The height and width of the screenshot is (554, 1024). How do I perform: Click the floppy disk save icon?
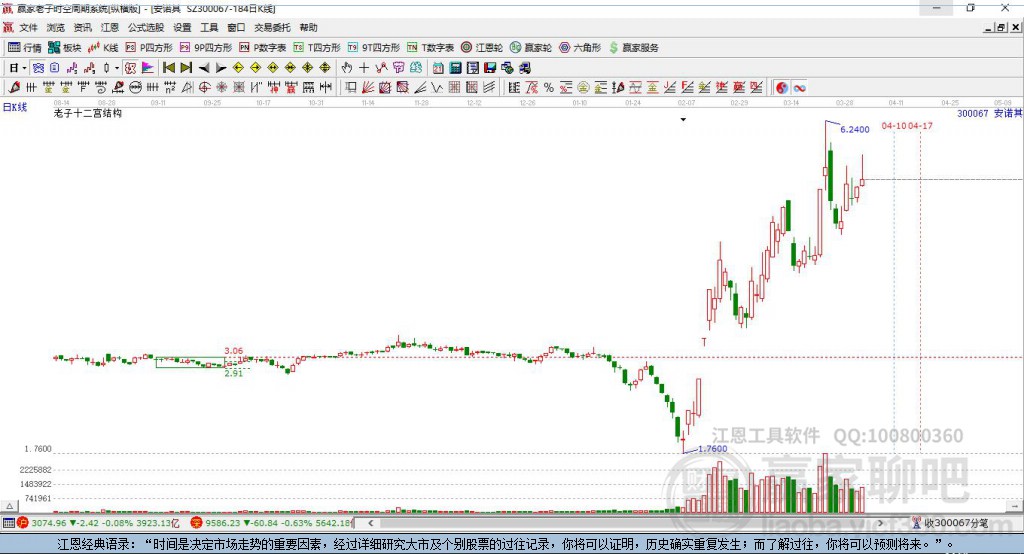(x=490, y=68)
